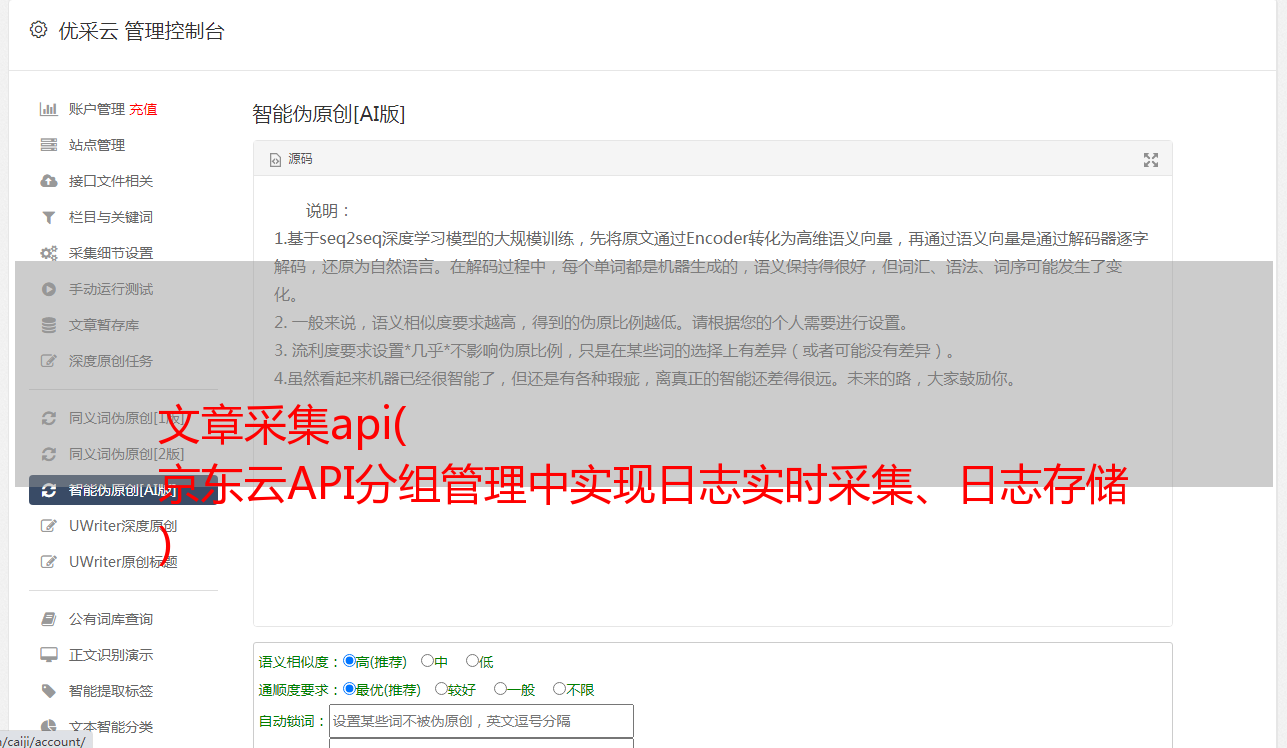The width and height of the screenshot is (1287, 748).
Task: Click the refresh icon for 智能伪原创[AI版]
Action: click(x=48, y=490)
